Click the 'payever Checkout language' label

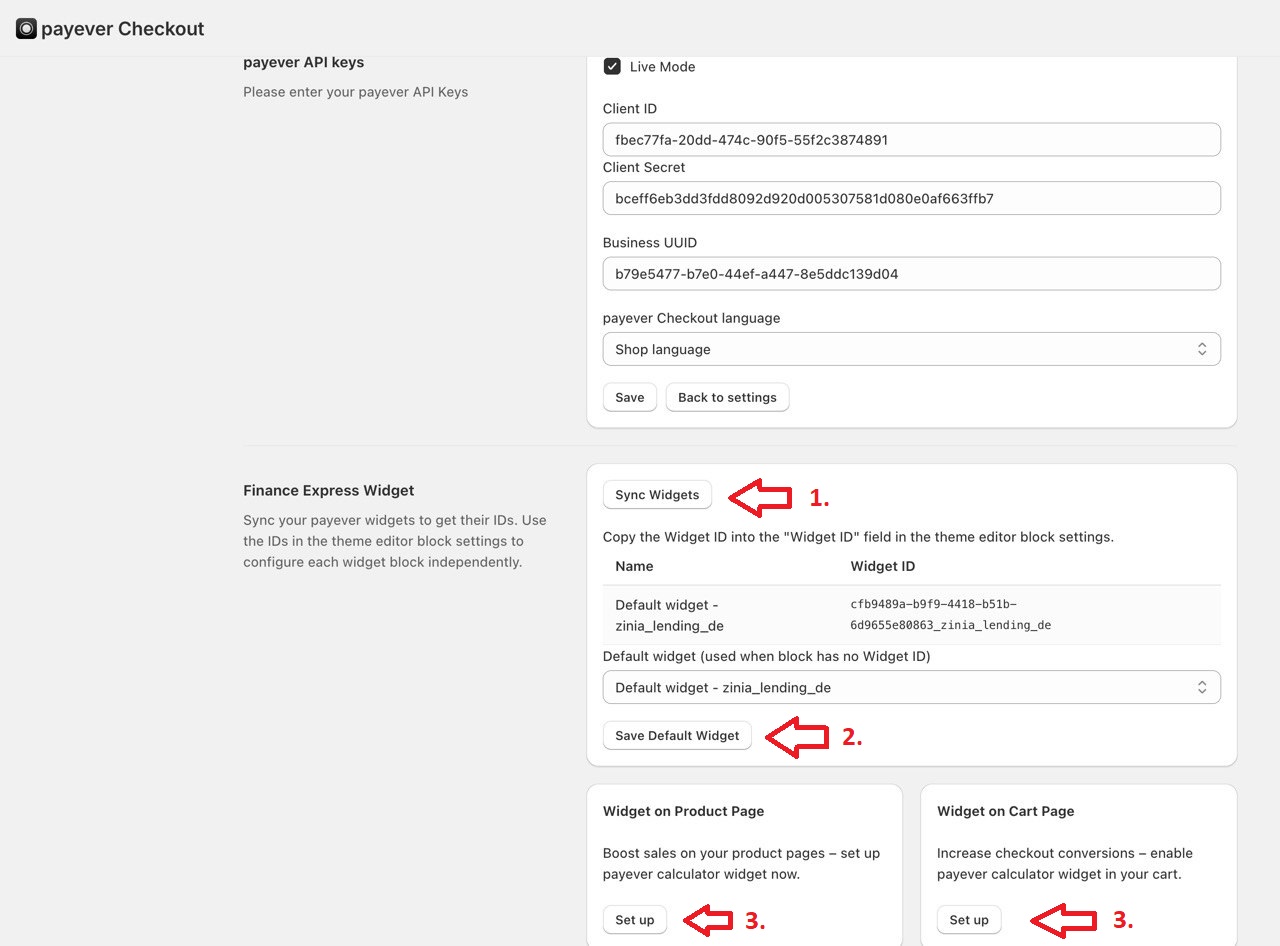(691, 318)
